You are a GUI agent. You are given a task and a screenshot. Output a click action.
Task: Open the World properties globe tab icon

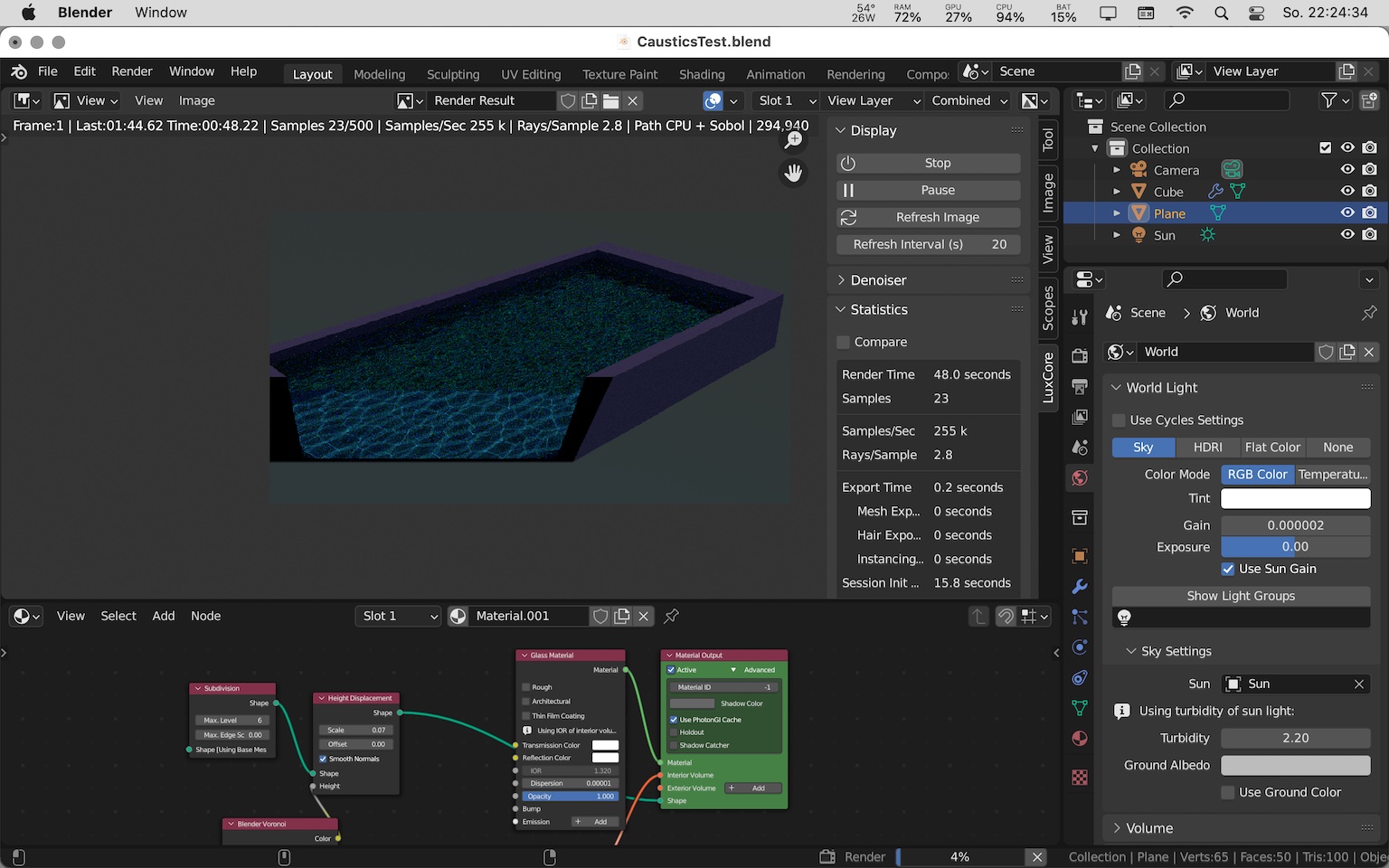point(1080,478)
